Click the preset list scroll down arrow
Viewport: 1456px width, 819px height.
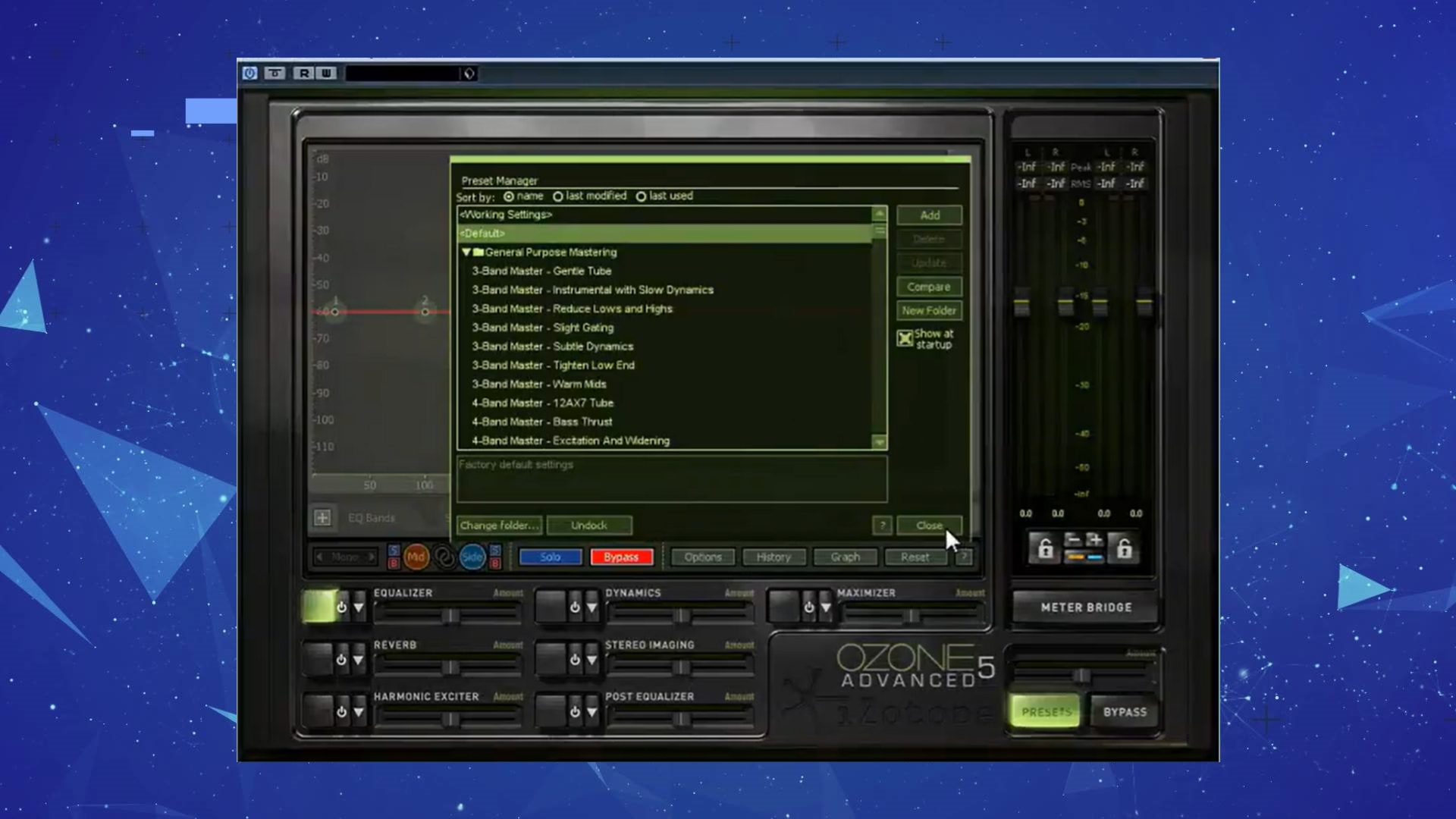pyautogui.click(x=880, y=441)
